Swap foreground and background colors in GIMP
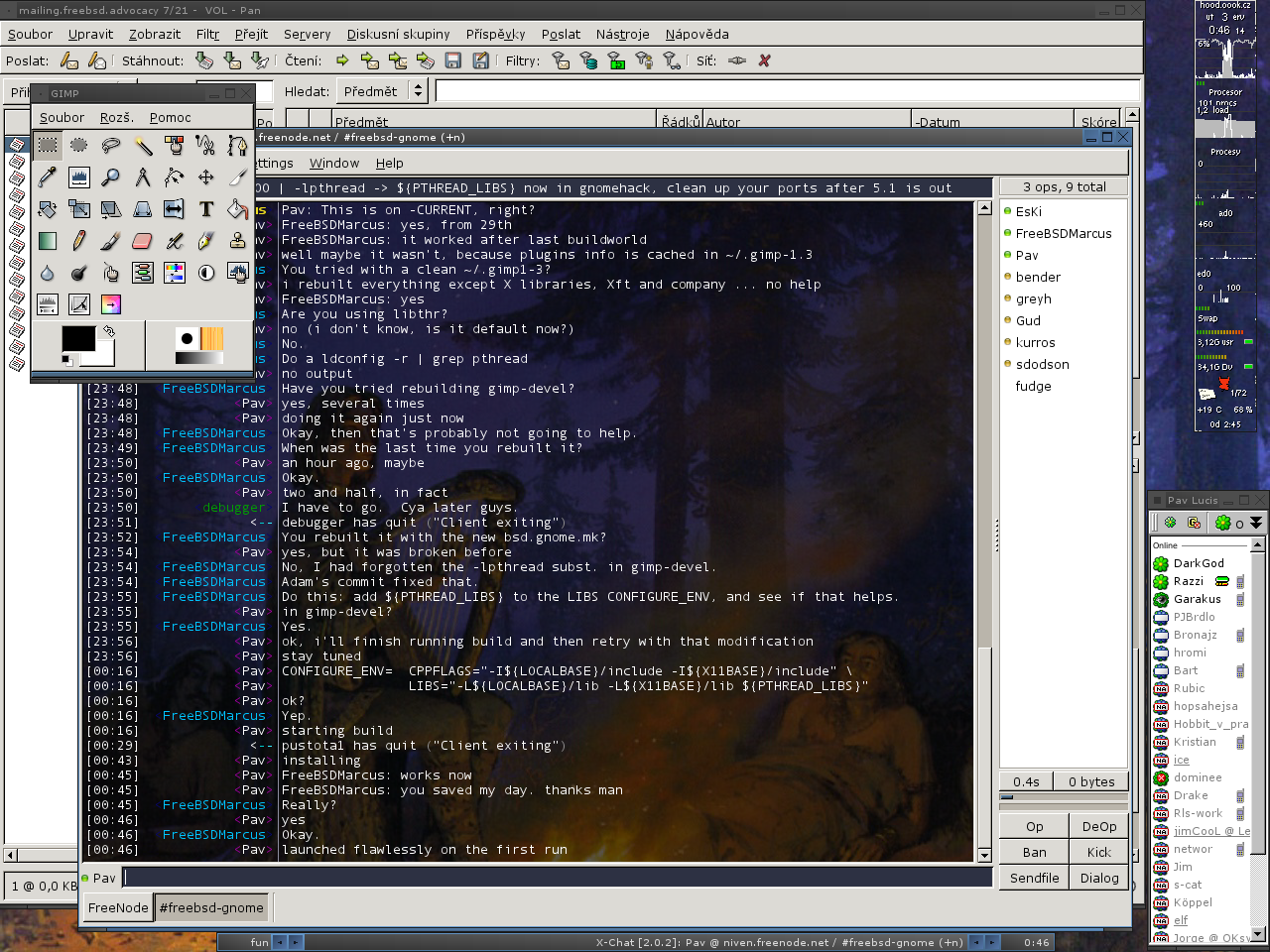 pos(109,331)
